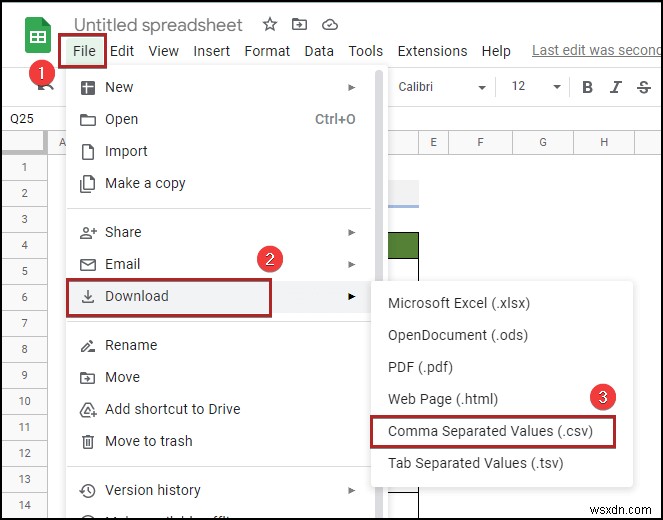Click the Rename pencil icon
The height and width of the screenshot is (520, 663).
pyautogui.click(x=88, y=346)
